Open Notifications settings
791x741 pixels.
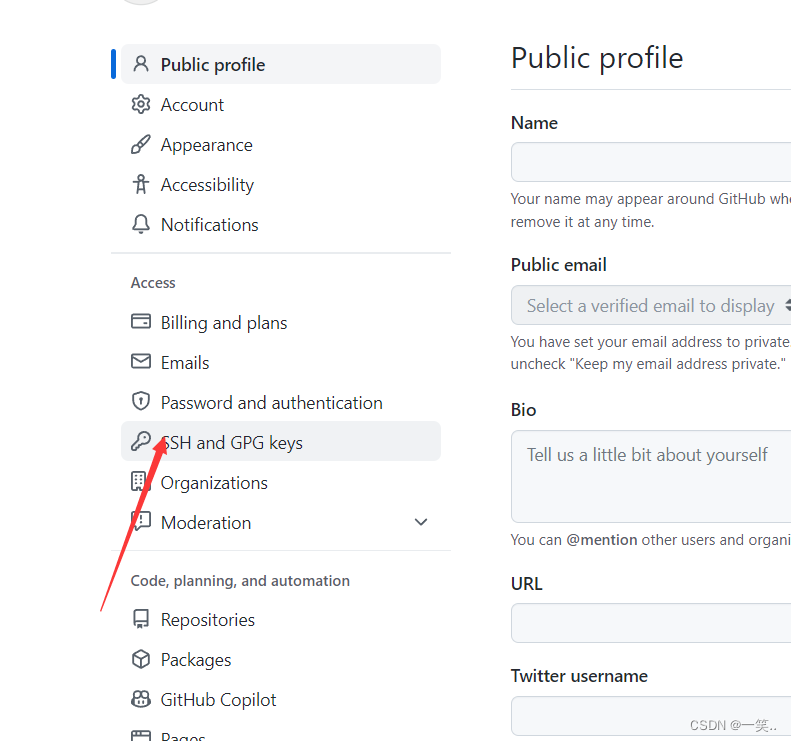(x=281, y=224)
